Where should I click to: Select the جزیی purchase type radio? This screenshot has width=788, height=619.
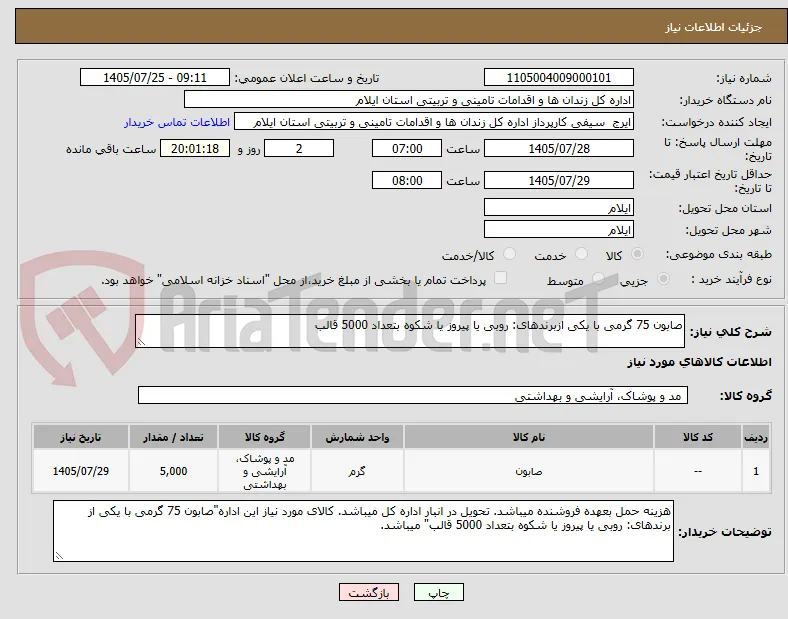click(663, 278)
